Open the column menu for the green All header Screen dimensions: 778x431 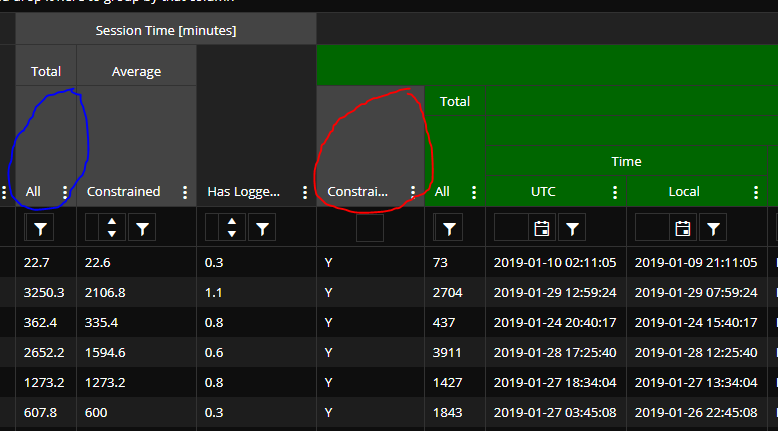click(474, 192)
